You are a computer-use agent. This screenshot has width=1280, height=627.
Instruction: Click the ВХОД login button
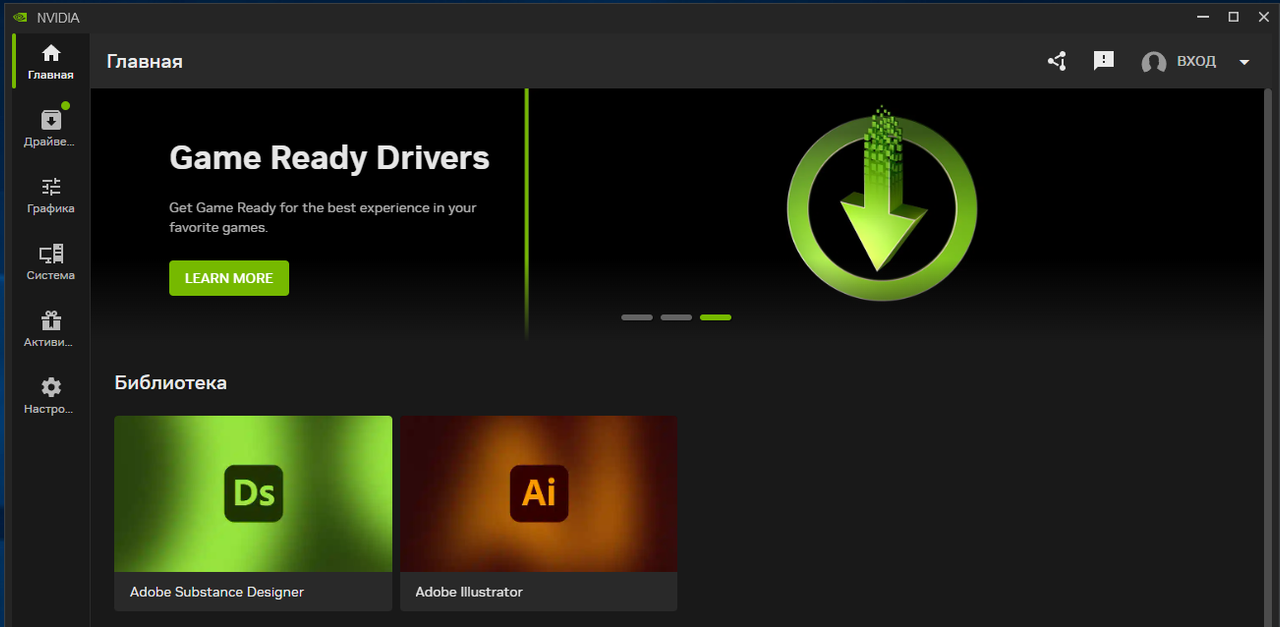[1196, 61]
